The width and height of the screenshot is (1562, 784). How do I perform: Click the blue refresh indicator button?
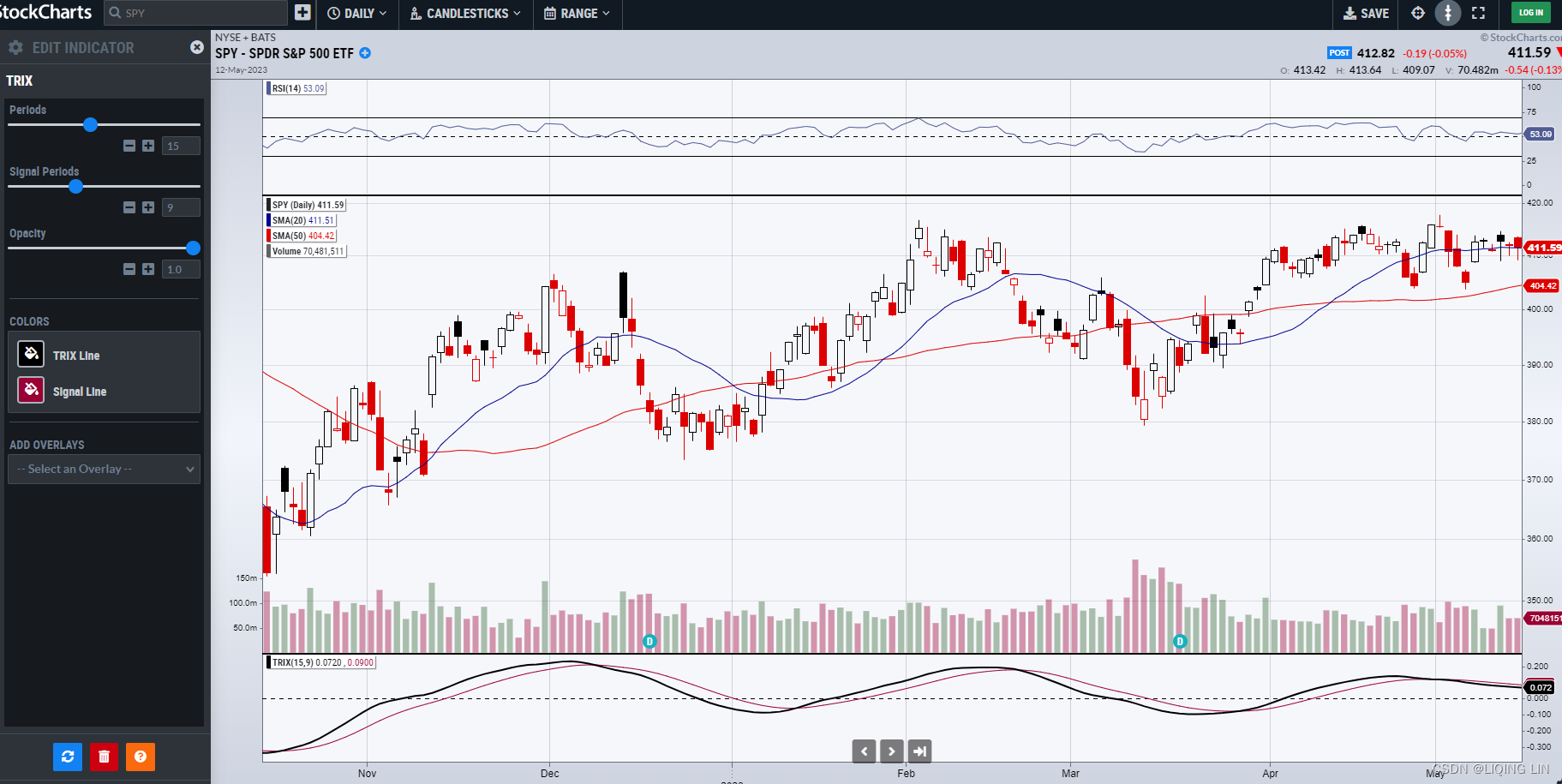coord(68,757)
